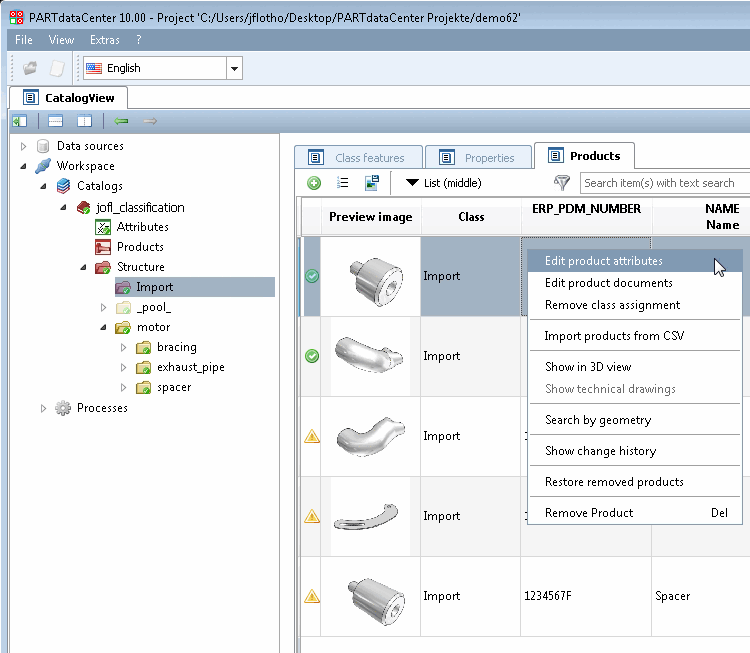The width and height of the screenshot is (750, 653).
Task: Click the text search input field
Action: (665, 183)
